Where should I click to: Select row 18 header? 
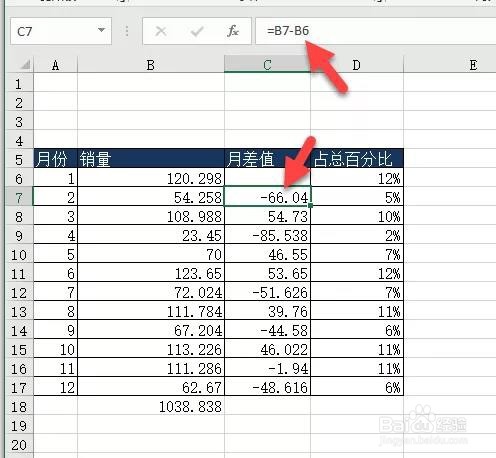pyautogui.click(x=19, y=406)
